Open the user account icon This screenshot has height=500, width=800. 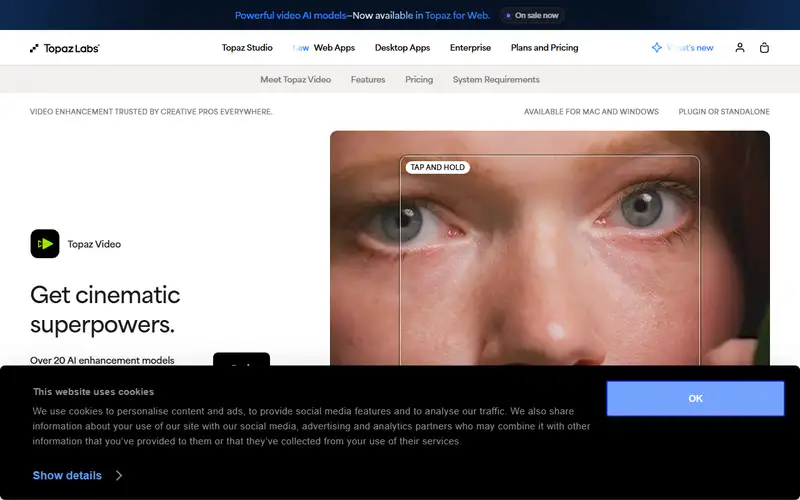[740, 47]
